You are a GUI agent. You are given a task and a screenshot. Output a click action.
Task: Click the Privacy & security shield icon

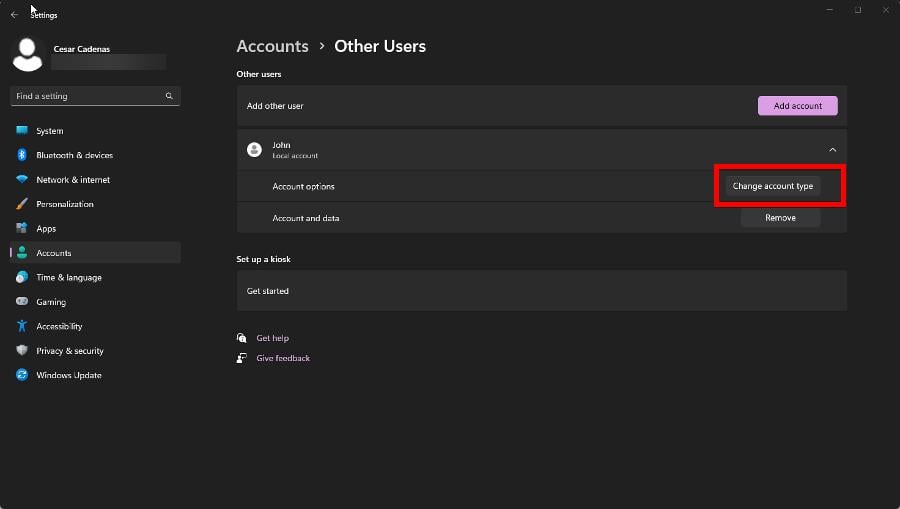[x=21, y=351]
